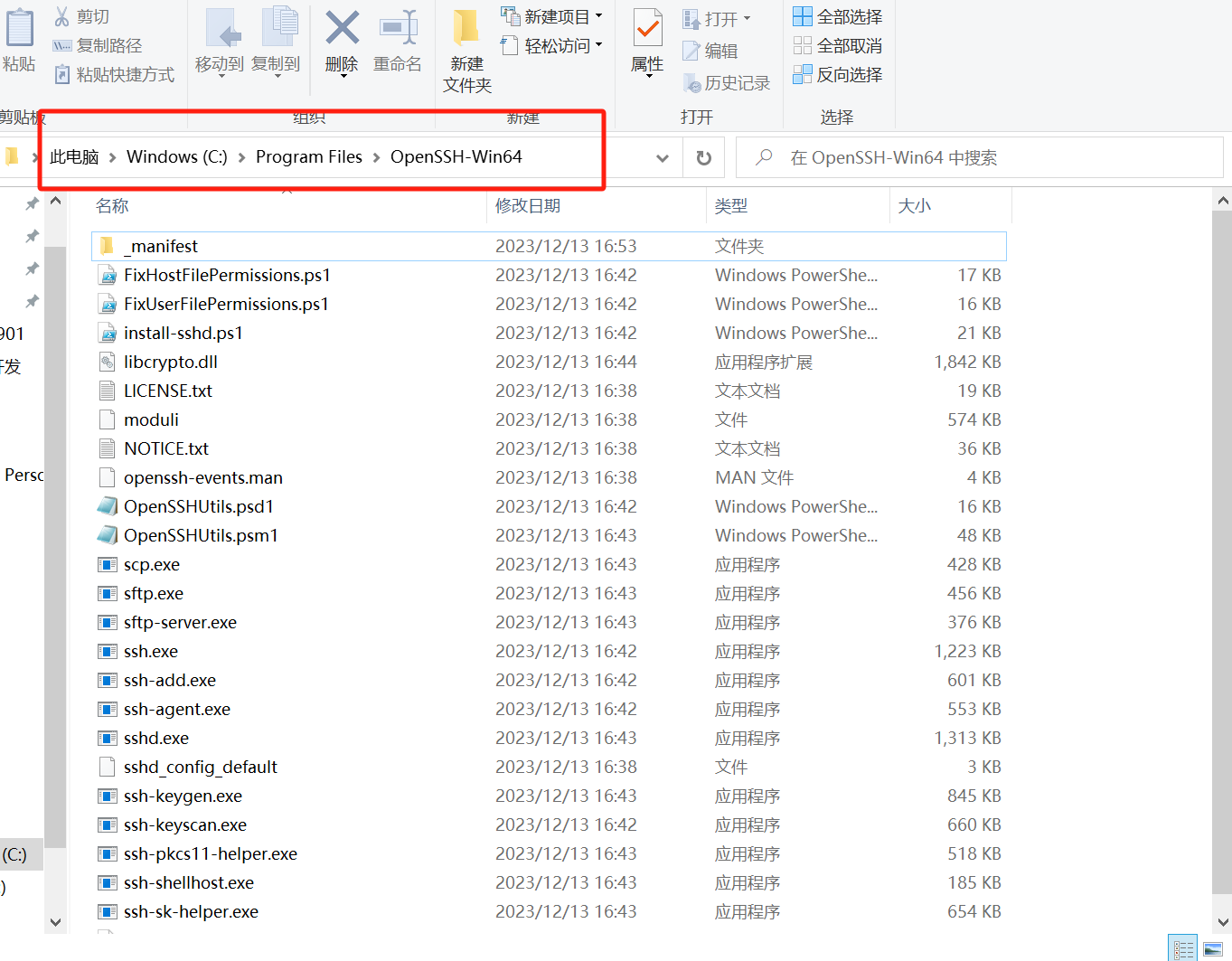Select the install-sshd.ps1 script icon
1232x961 pixels.
(x=108, y=333)
